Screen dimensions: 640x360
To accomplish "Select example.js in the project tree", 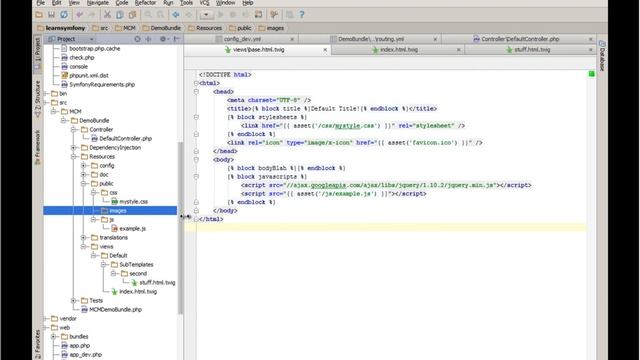I will (x=133, y=229).
